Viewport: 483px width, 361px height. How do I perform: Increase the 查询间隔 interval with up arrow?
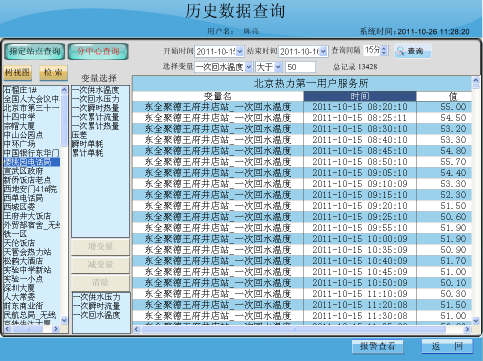point(384,48)
